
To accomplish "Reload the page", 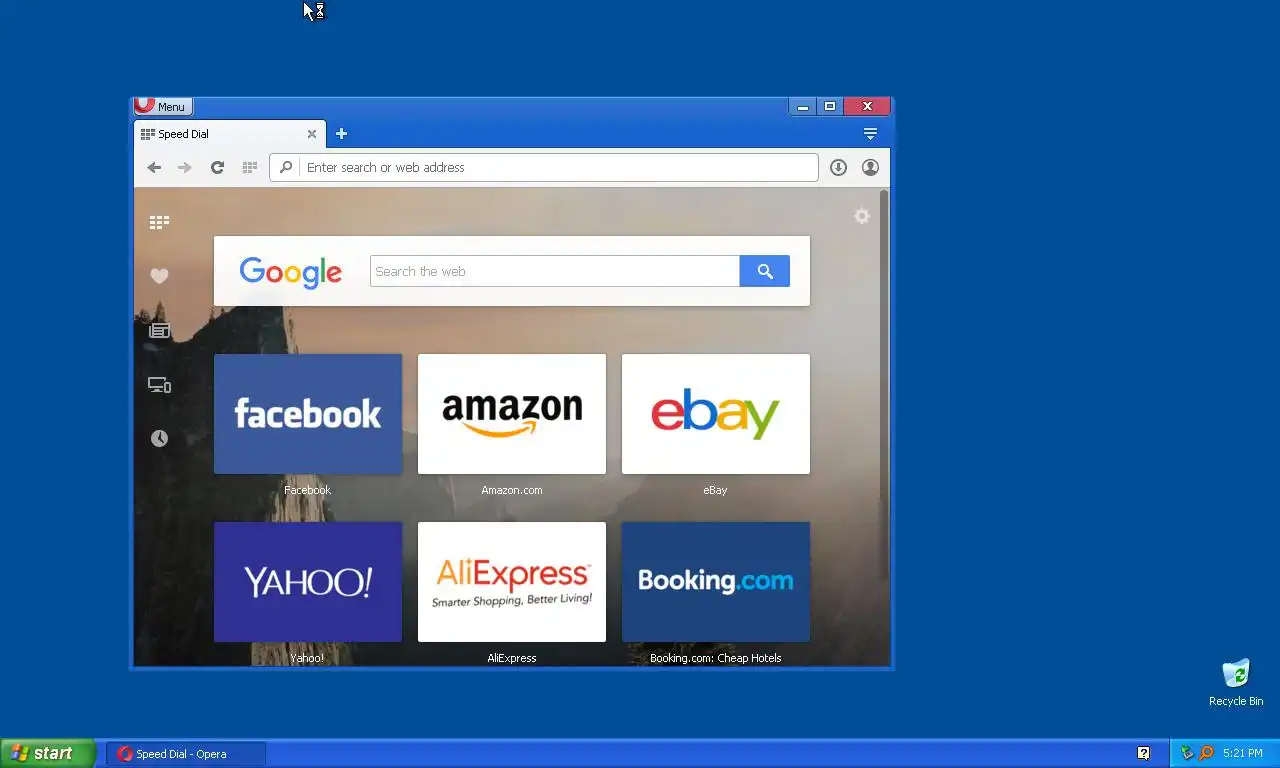I will 217,168.
